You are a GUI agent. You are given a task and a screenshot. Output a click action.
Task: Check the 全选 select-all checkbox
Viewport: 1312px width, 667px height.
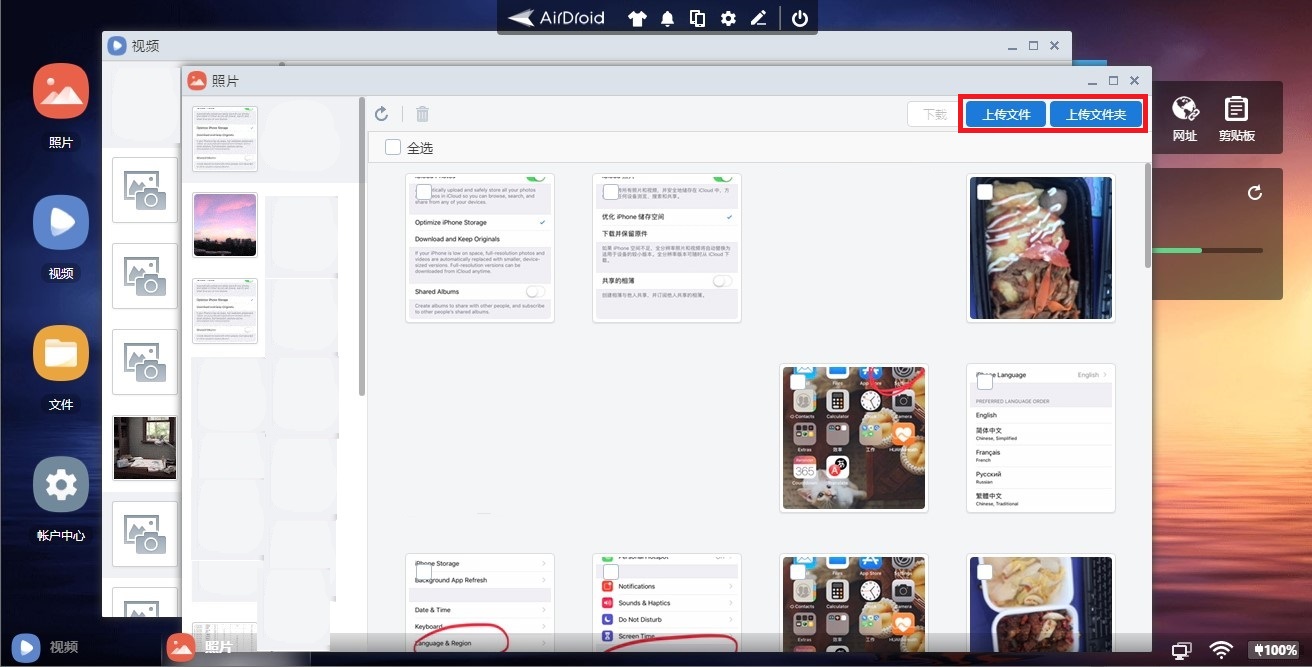(x=394, y=148)
